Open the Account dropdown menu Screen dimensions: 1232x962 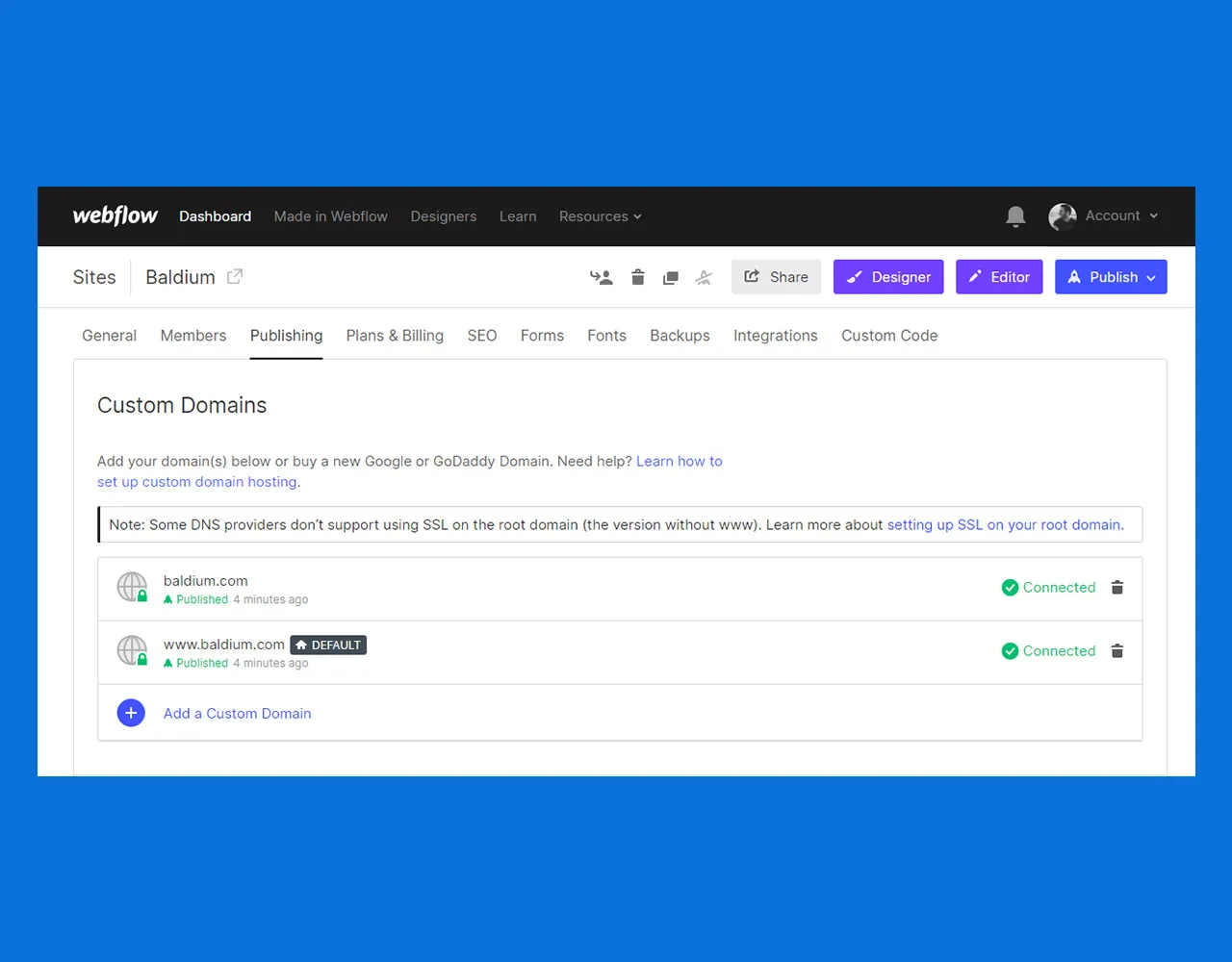1121,215
